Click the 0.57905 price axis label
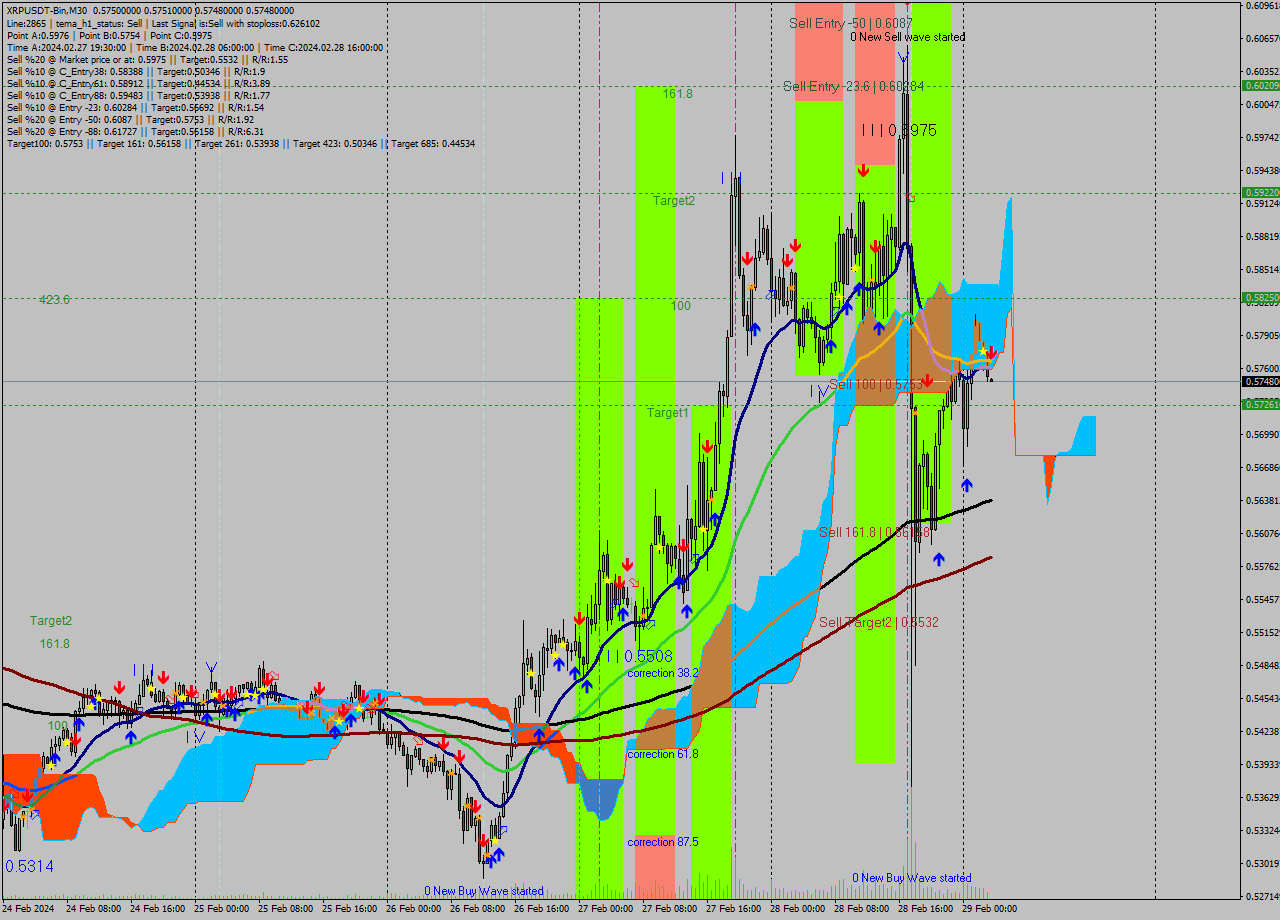This screenshot has height=920, width=1280. click(1262, 336)
